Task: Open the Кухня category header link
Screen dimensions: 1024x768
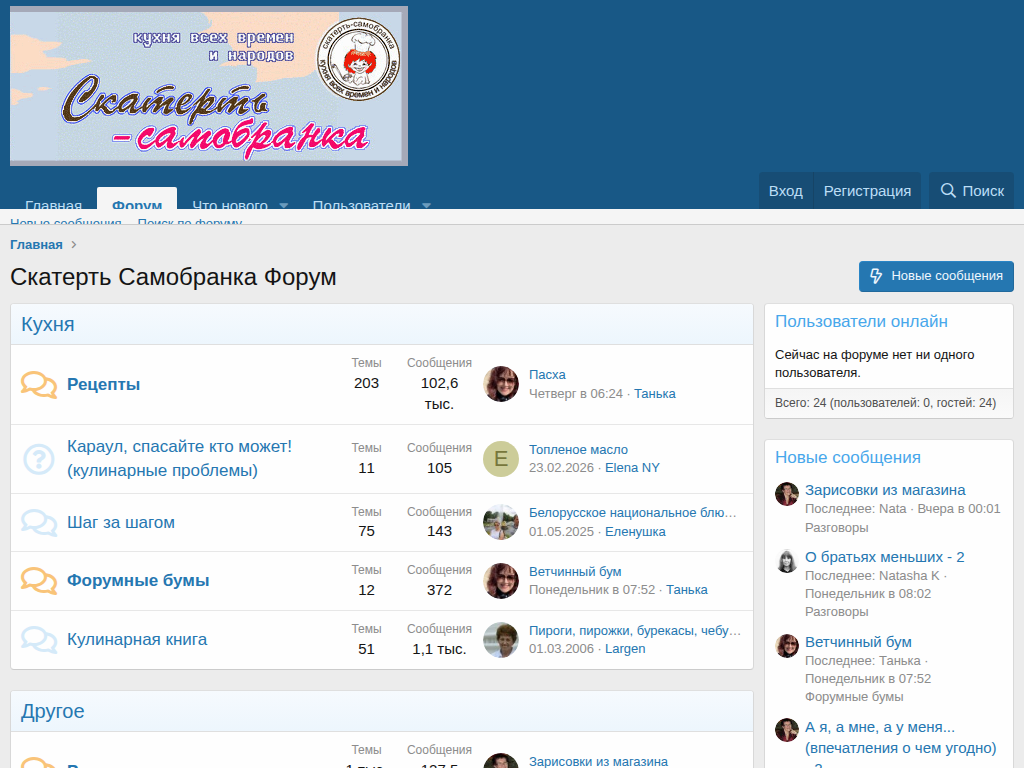Action: [x=48, y=324]
